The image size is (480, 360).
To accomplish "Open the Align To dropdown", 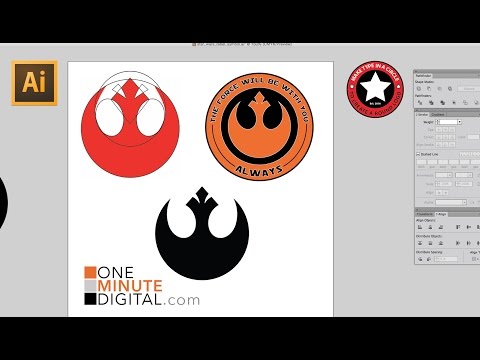I will click(476, 259).
